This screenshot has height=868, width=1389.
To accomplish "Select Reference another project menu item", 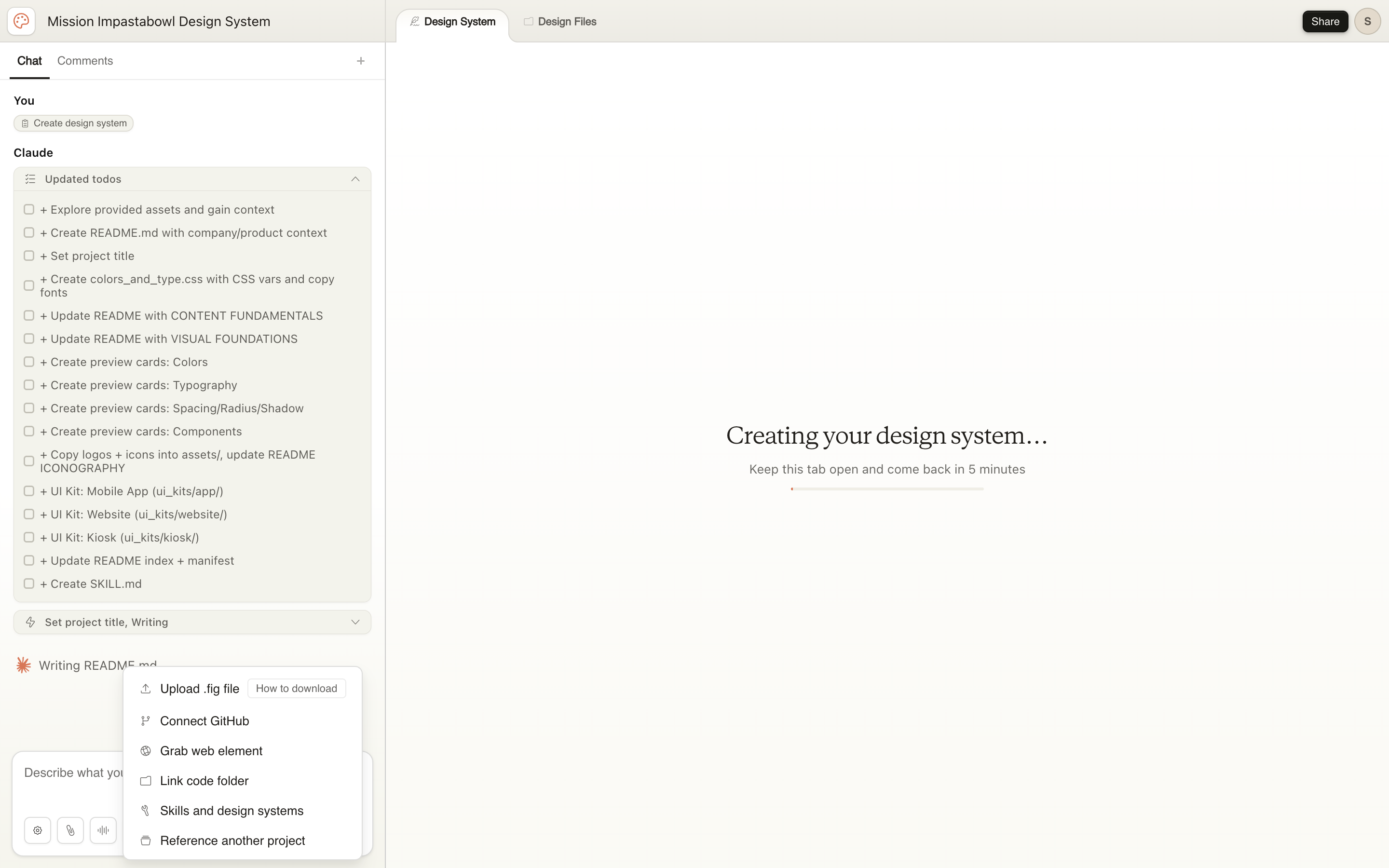I will (x=242, y=841).
